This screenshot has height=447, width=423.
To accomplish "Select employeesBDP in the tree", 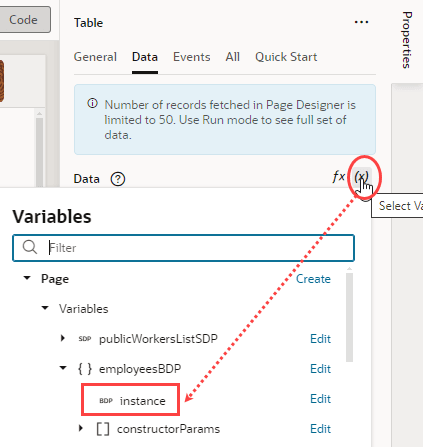I will pyautogui.click(x=140, y=369).
